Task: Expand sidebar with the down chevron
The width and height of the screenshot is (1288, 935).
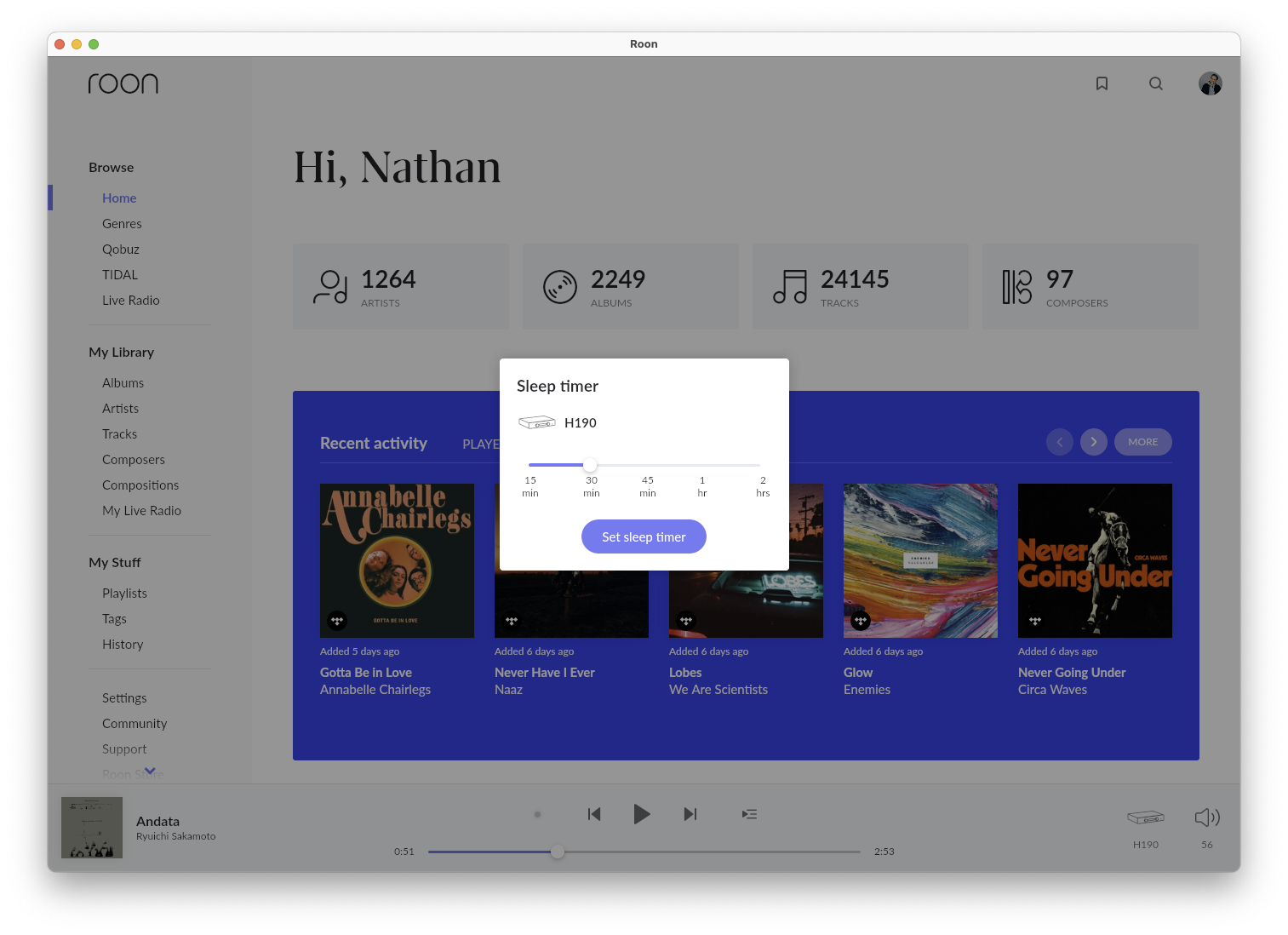Action: tap(150, 771)
